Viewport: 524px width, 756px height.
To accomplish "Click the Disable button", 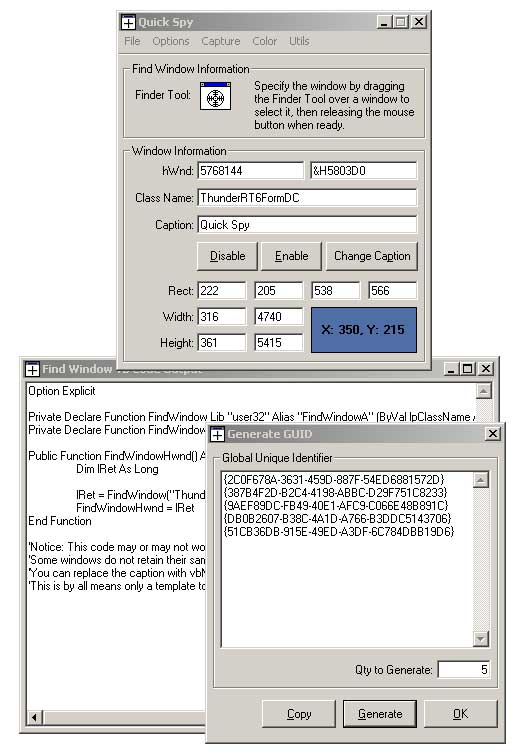I will coord(228,256).
